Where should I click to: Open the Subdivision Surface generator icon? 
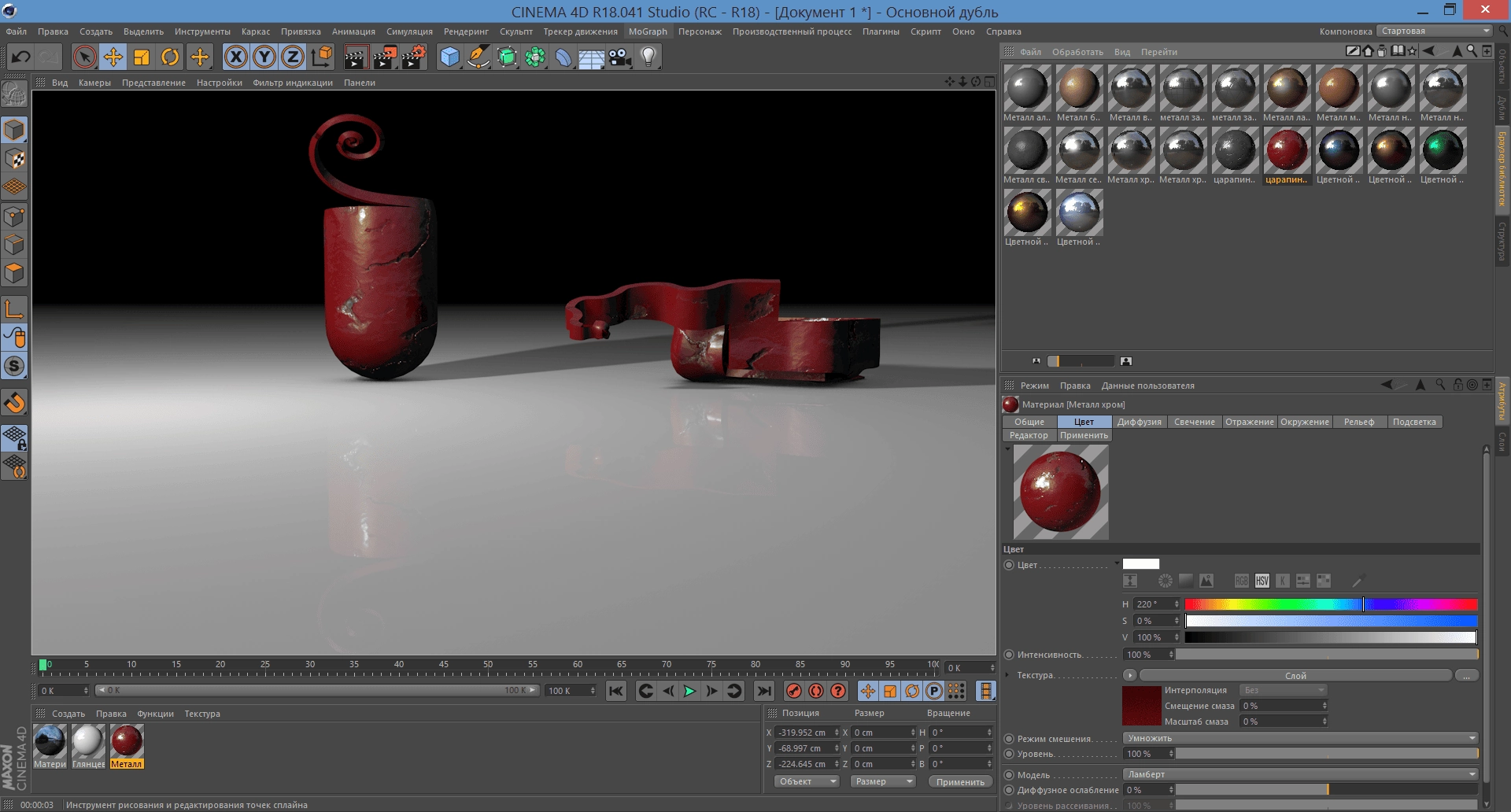click(507, 57)
